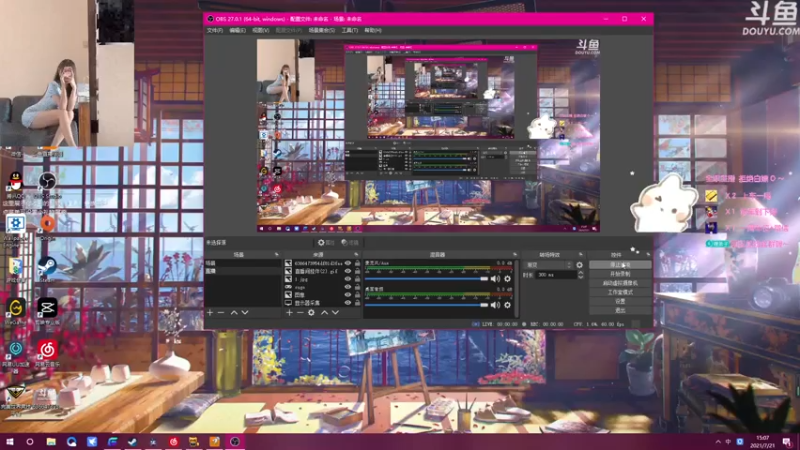The image size is (800, 450).
Task: Undock the 控件 panel with its header icon
Action: tap(648, 254)
